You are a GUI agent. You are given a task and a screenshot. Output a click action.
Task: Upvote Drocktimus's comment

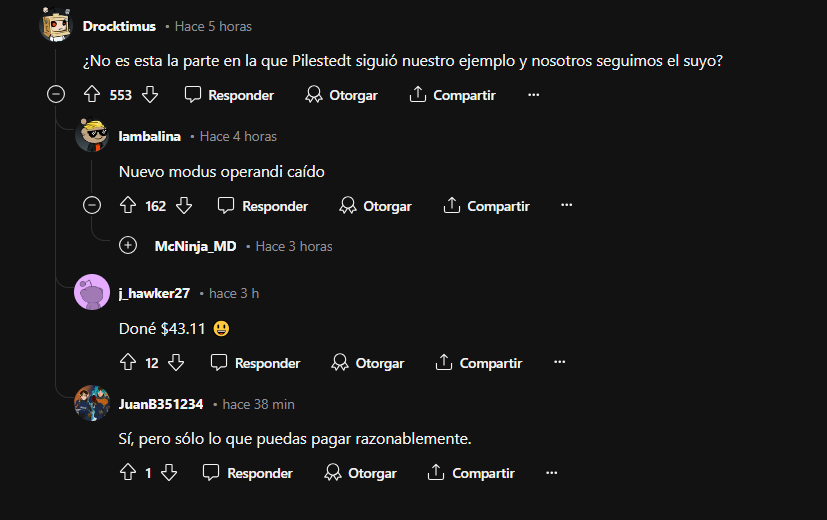[92, 95]
